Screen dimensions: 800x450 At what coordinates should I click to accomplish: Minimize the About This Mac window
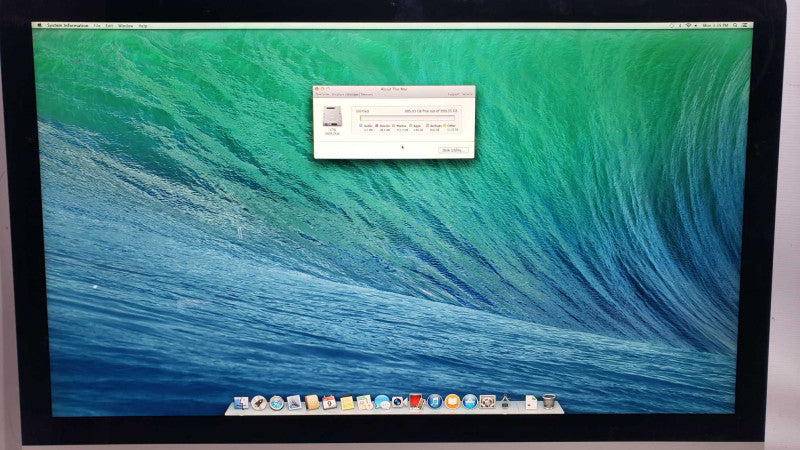pyautogui.click(x=322, y=89)
